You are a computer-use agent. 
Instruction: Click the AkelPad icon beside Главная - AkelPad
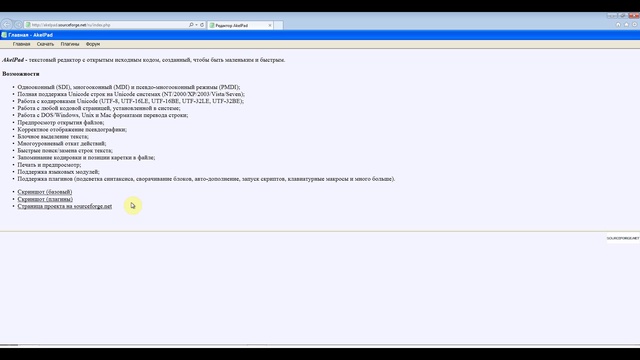[x=4, y=35]
